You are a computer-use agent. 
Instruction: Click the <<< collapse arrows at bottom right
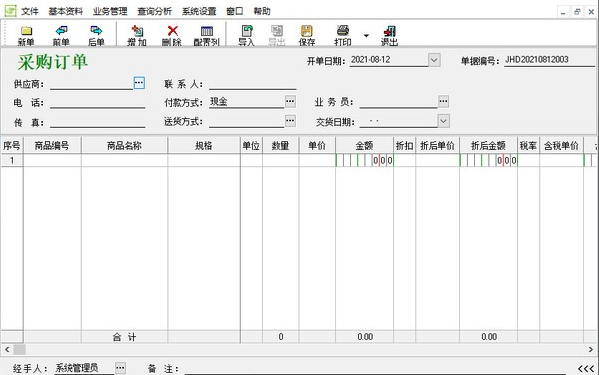[x=586, y=369]
